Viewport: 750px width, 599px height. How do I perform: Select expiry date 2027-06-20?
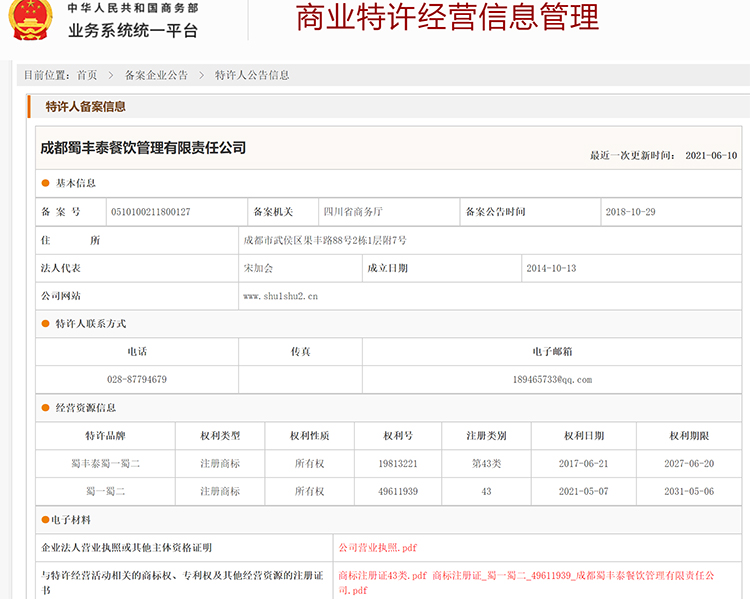coord(689,464)
